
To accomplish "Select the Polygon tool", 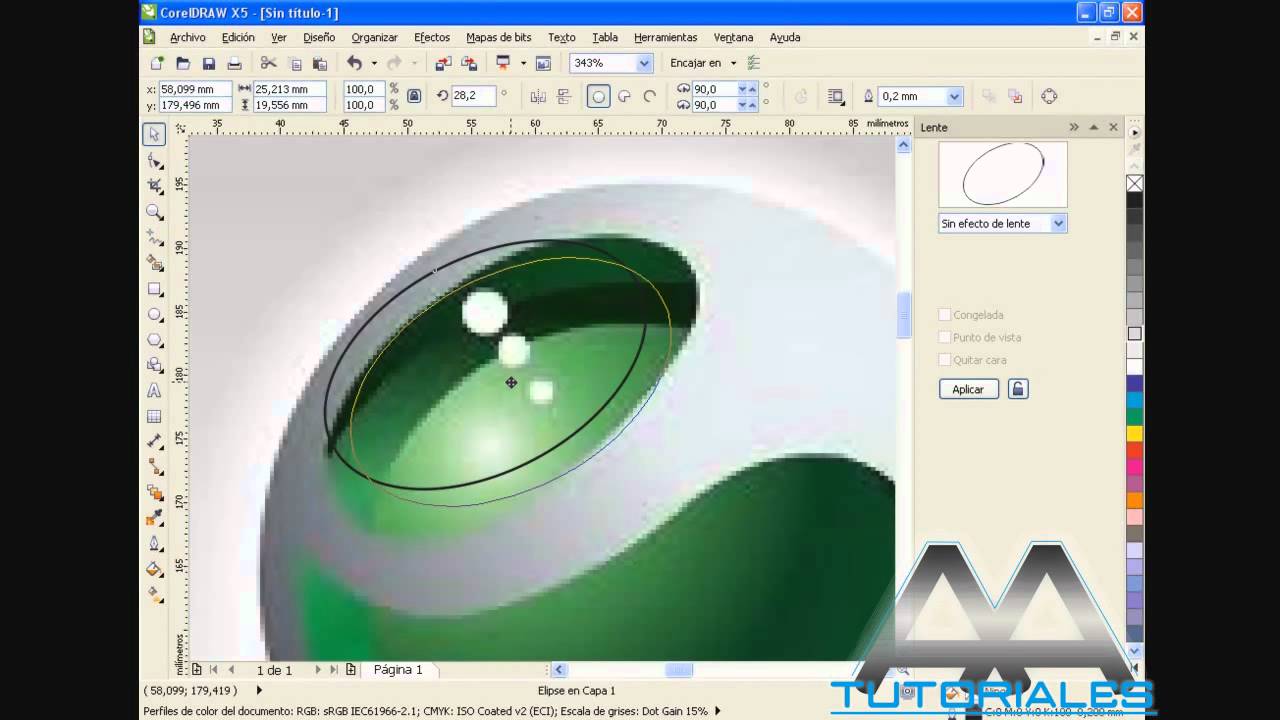I will coord(154,340).
